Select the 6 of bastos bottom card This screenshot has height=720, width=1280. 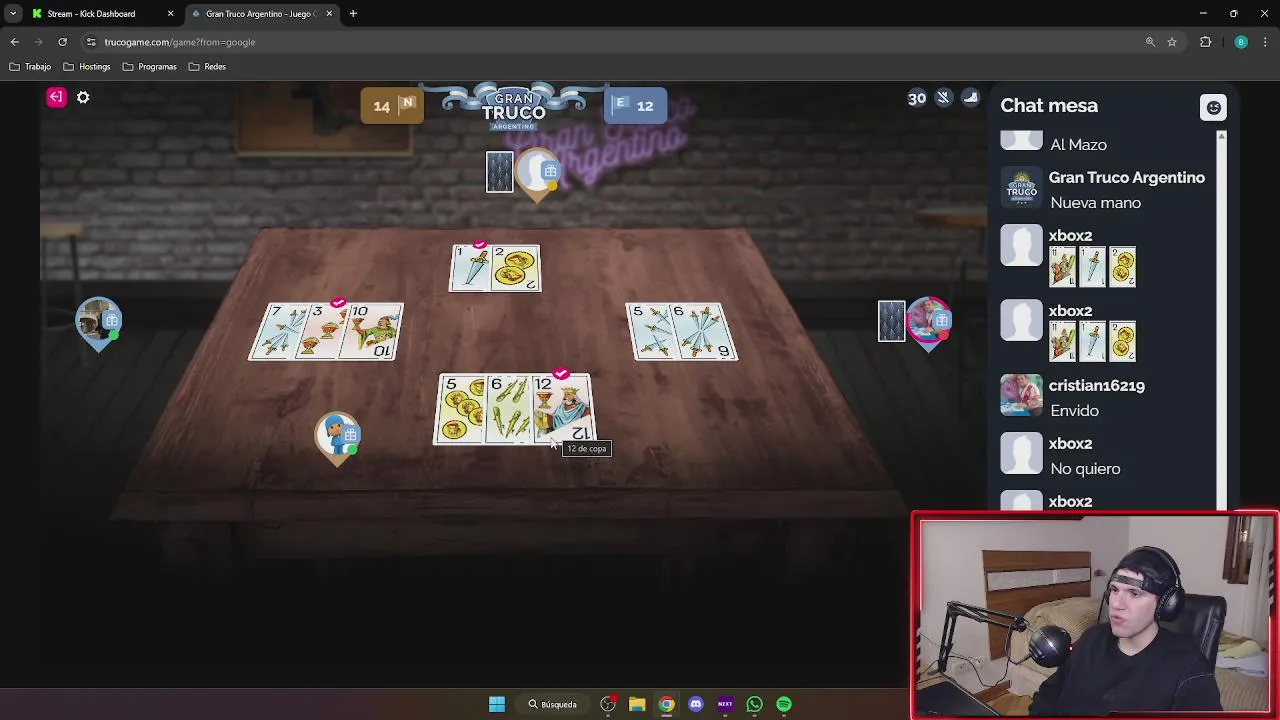click(507, 409)
